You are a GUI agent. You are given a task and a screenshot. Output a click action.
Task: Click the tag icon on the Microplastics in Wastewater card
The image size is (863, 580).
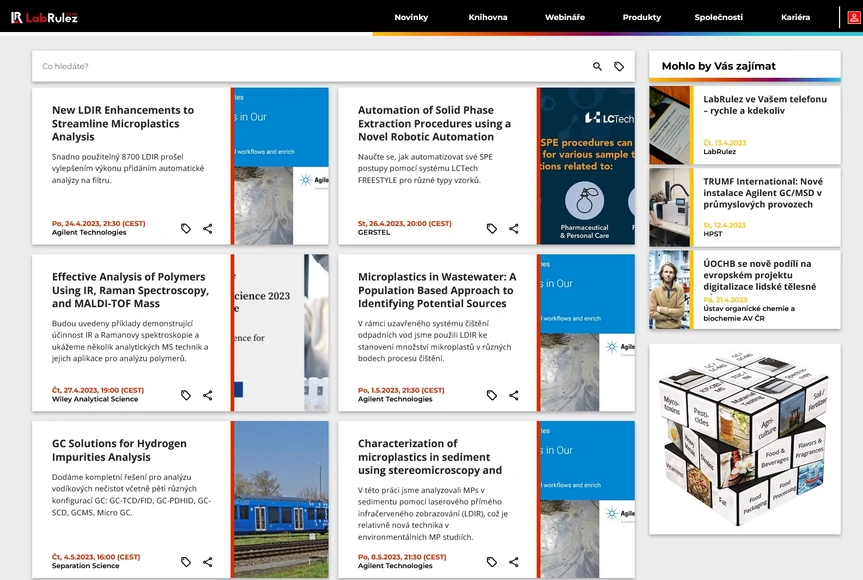(x=490, y=395)
